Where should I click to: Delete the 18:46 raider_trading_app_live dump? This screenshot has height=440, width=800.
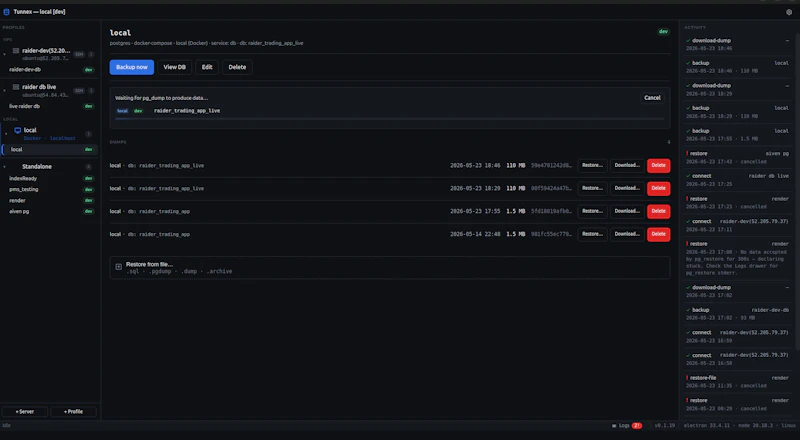coord(659,165)
